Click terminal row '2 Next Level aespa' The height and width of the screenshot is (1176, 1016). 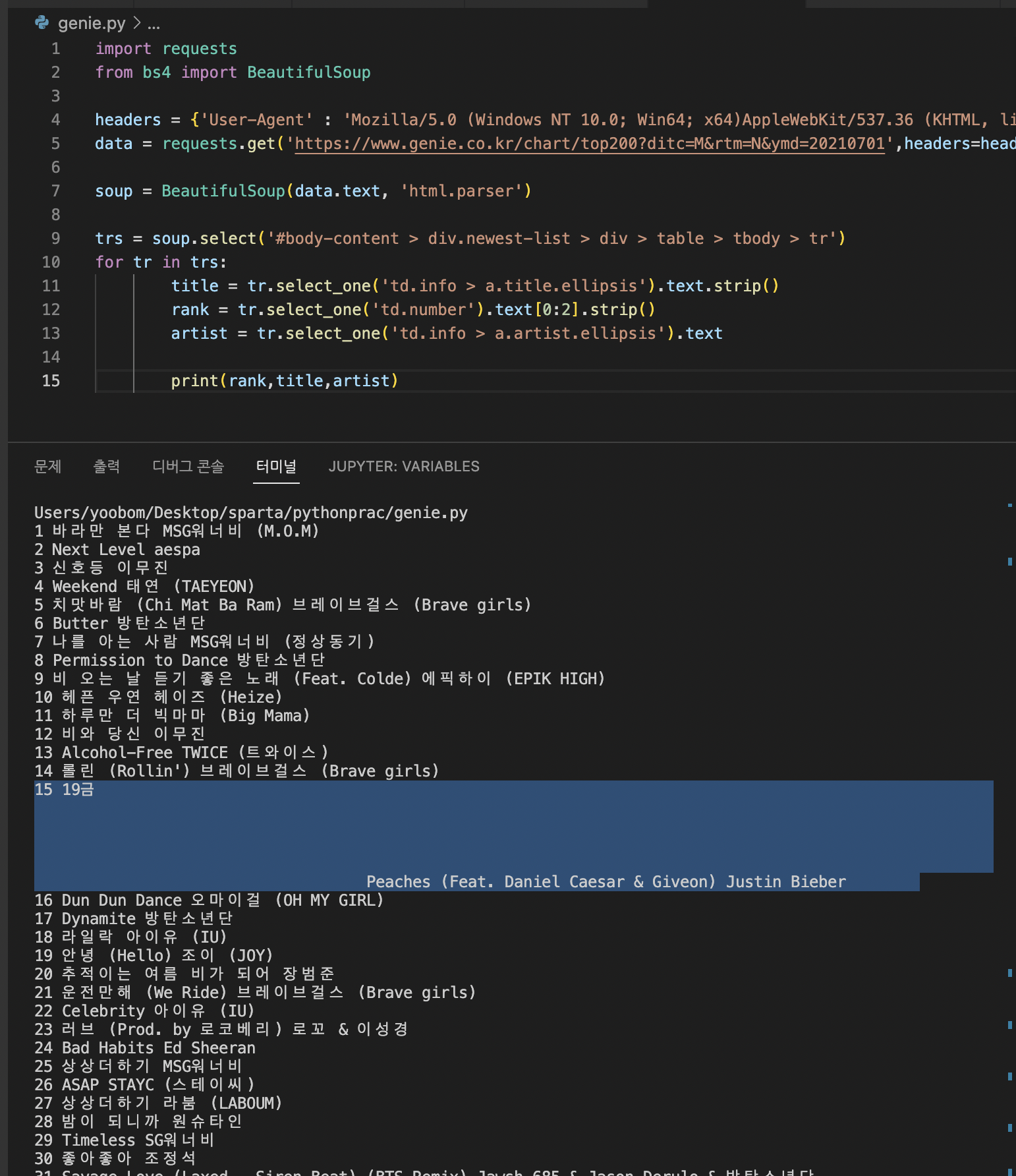point(117,550)
